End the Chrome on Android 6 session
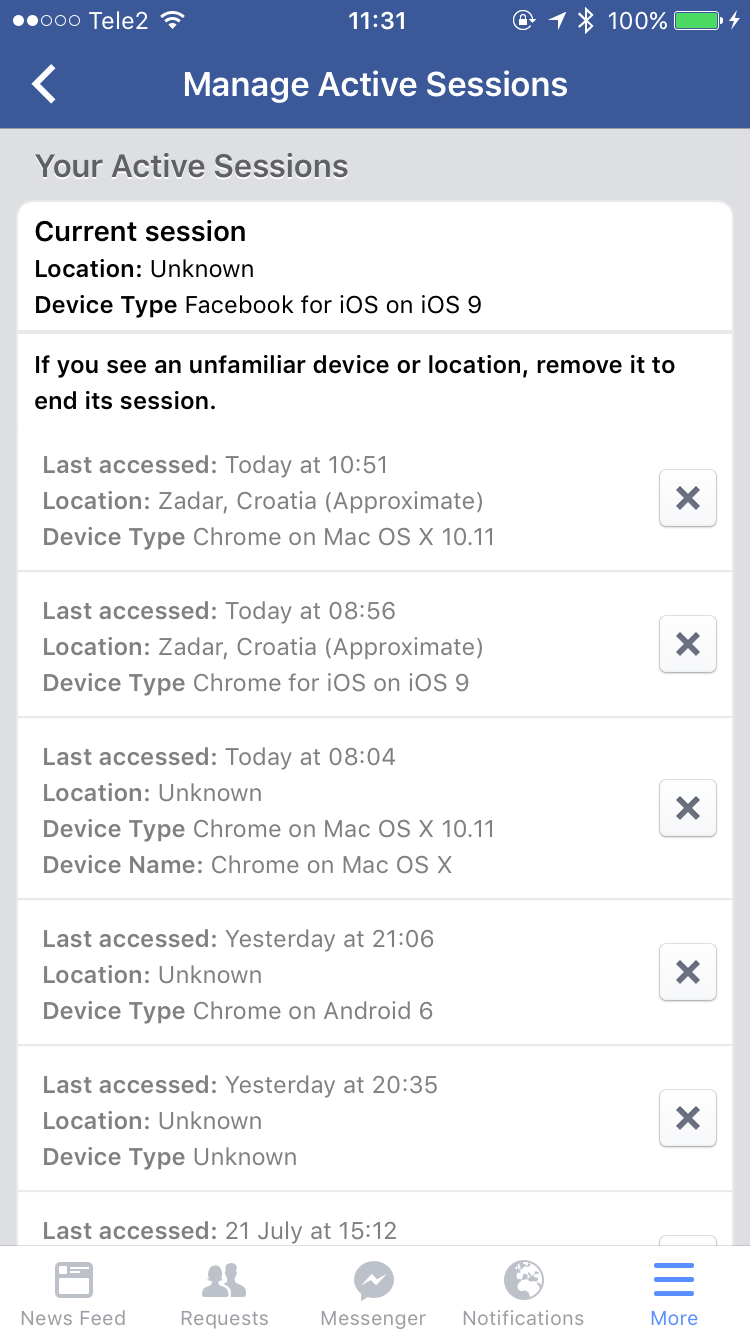750x1334 pixels. point(687,972)
